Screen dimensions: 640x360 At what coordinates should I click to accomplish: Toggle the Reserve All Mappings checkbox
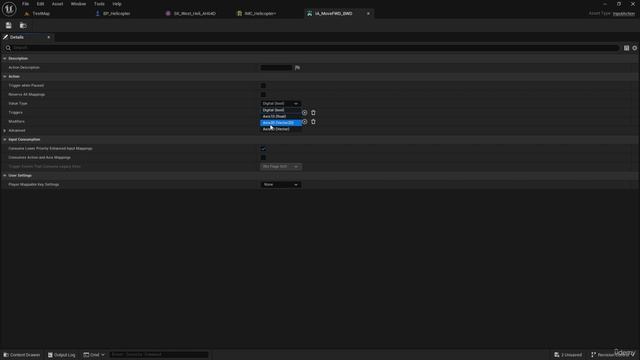263,95
